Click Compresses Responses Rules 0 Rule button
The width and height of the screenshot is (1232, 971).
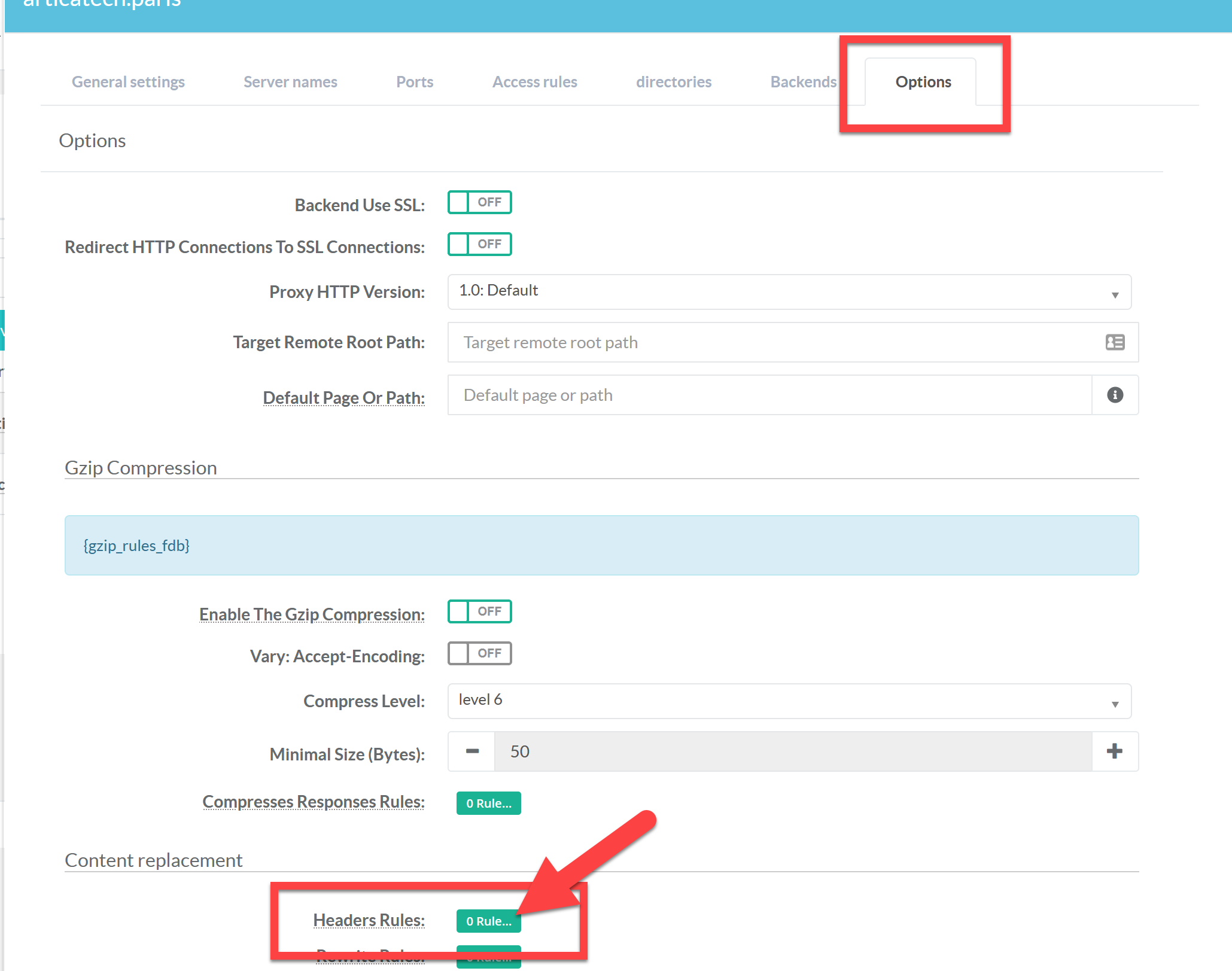pyautogui.click(x=488, y=803)
